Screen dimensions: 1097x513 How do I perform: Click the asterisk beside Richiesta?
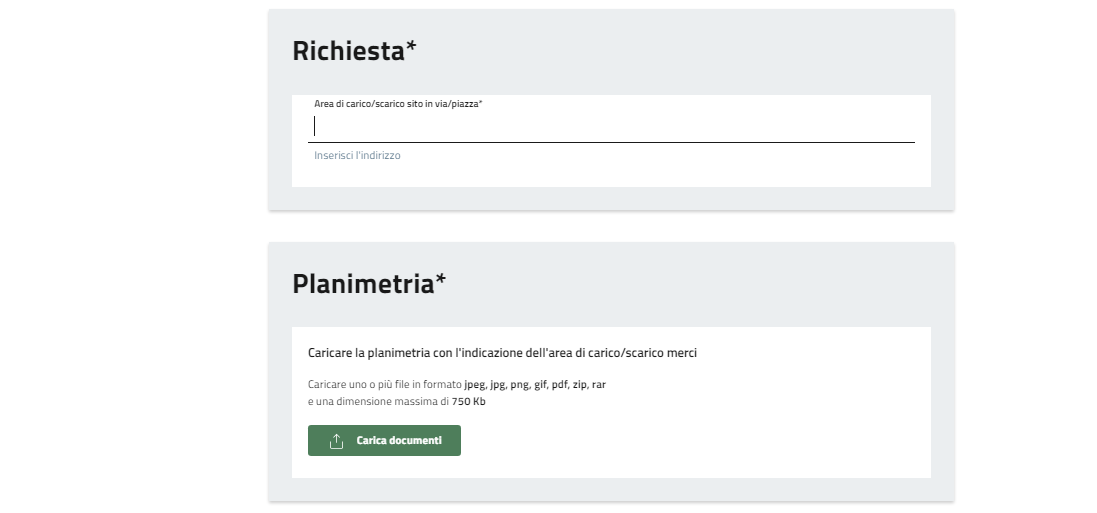(x=410, y=50)
